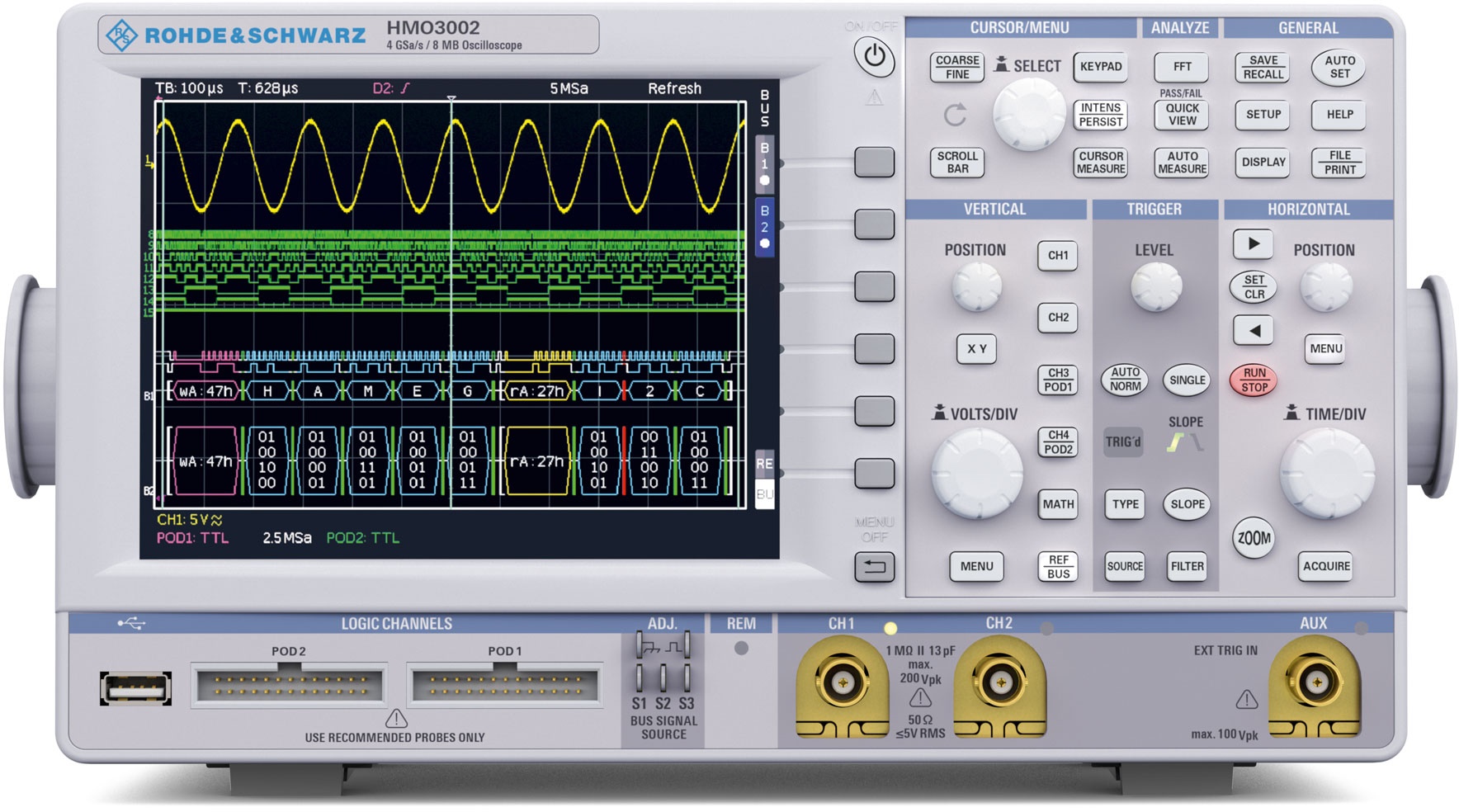Activate the MATH channel
Image resolution: width=1459 pixels, height=812 pixels.
click(1058, 503)
